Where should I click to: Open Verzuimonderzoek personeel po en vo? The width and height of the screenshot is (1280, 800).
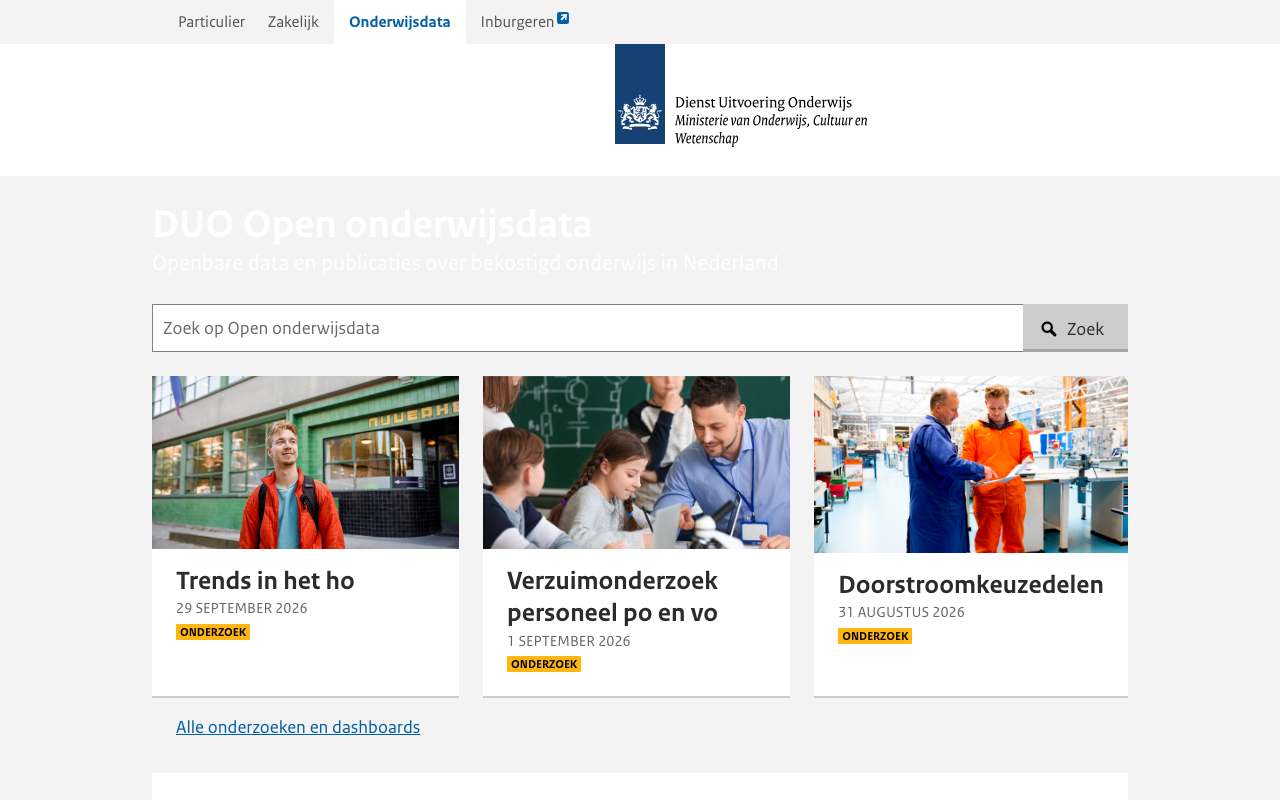click(612, 597)
